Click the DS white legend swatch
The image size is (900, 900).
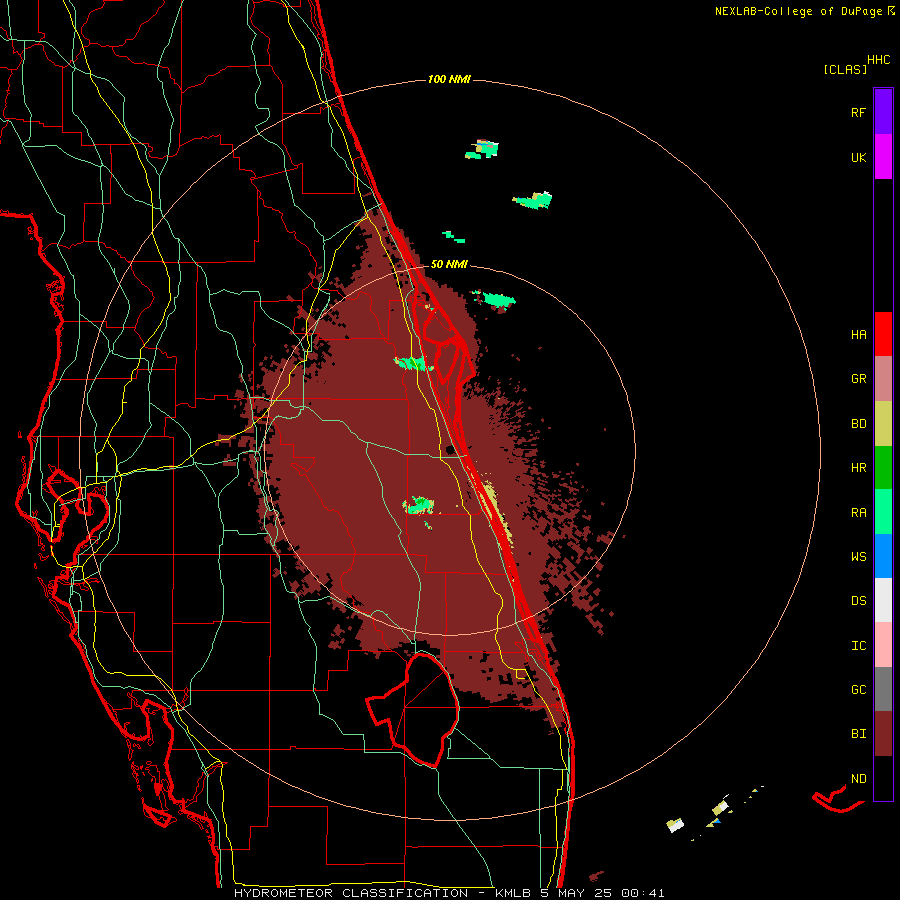[883, 600]
